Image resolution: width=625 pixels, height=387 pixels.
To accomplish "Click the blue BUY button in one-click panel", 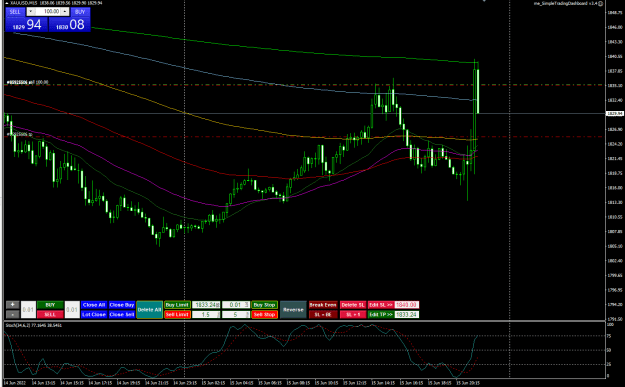I will click(80, 12).
